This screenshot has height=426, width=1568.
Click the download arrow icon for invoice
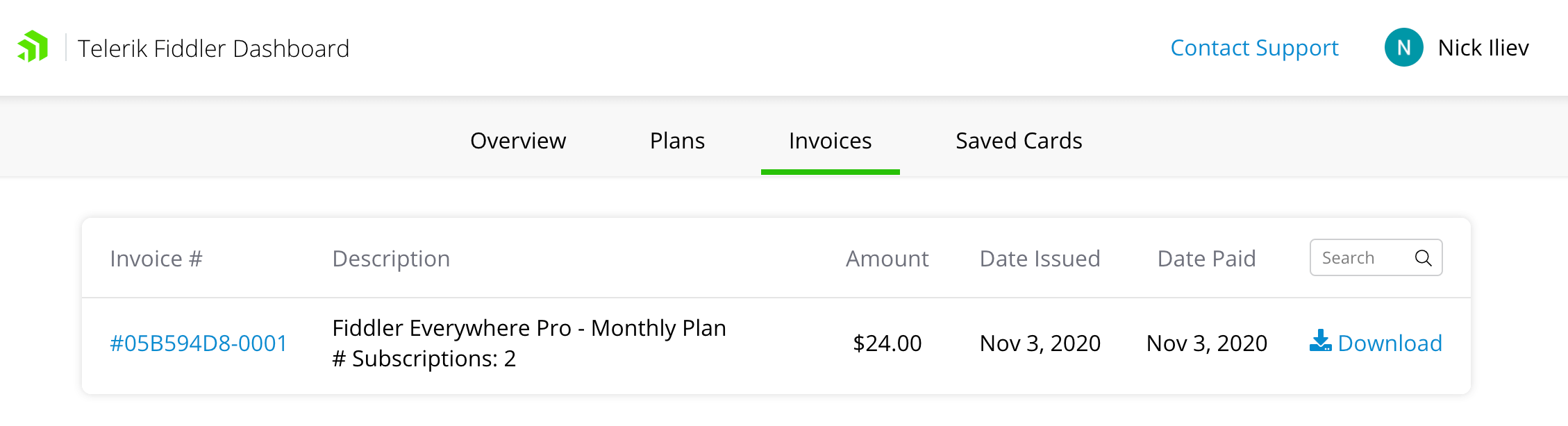1320,341
